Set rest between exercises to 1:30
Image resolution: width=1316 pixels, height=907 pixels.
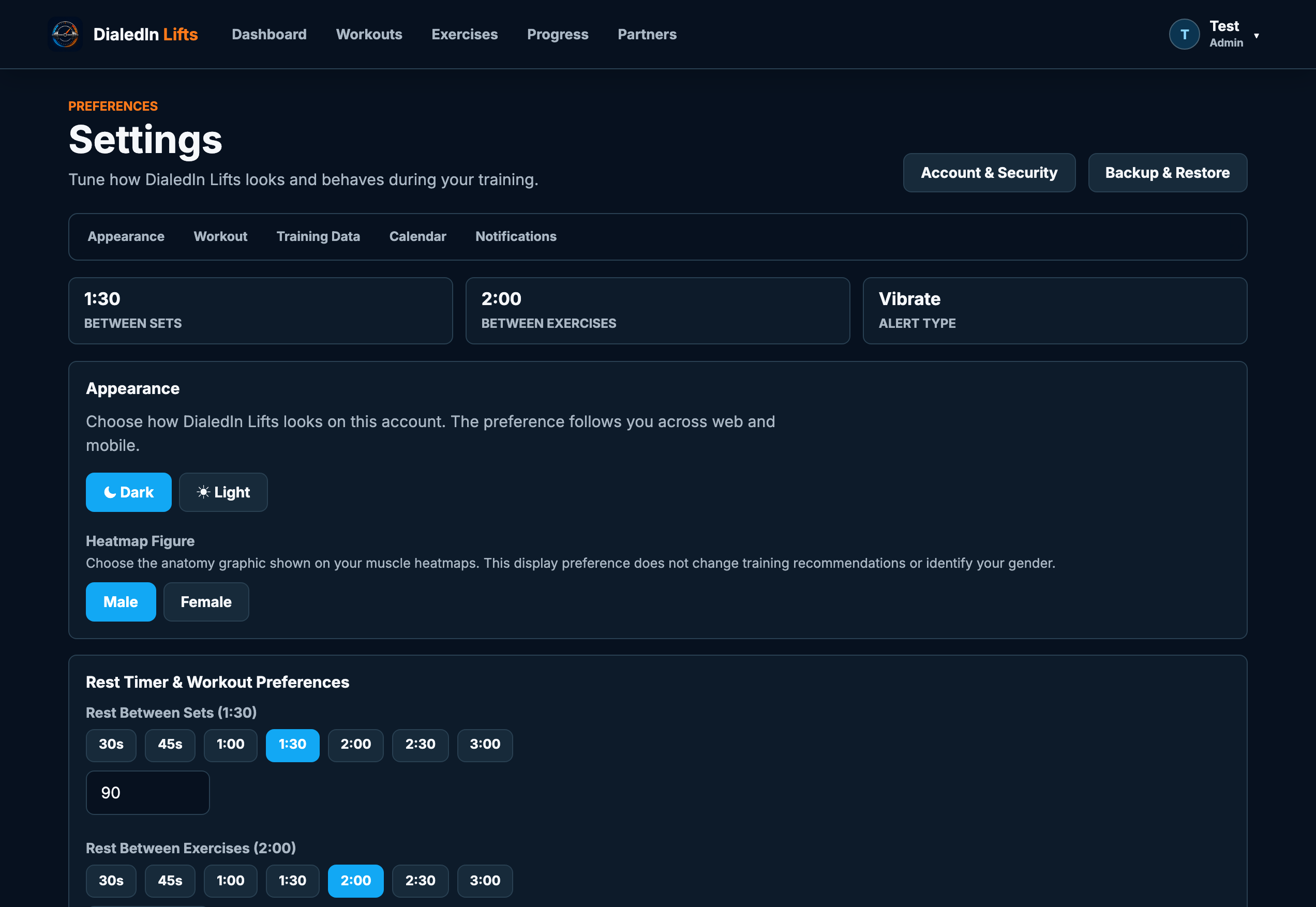pyautogui.click(x=292, y=881)
